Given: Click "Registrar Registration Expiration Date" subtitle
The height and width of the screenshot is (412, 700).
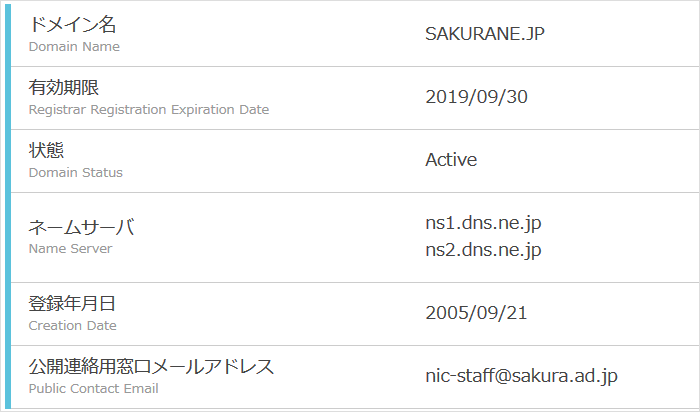Looking at the screenshot, I should (149, 110).
